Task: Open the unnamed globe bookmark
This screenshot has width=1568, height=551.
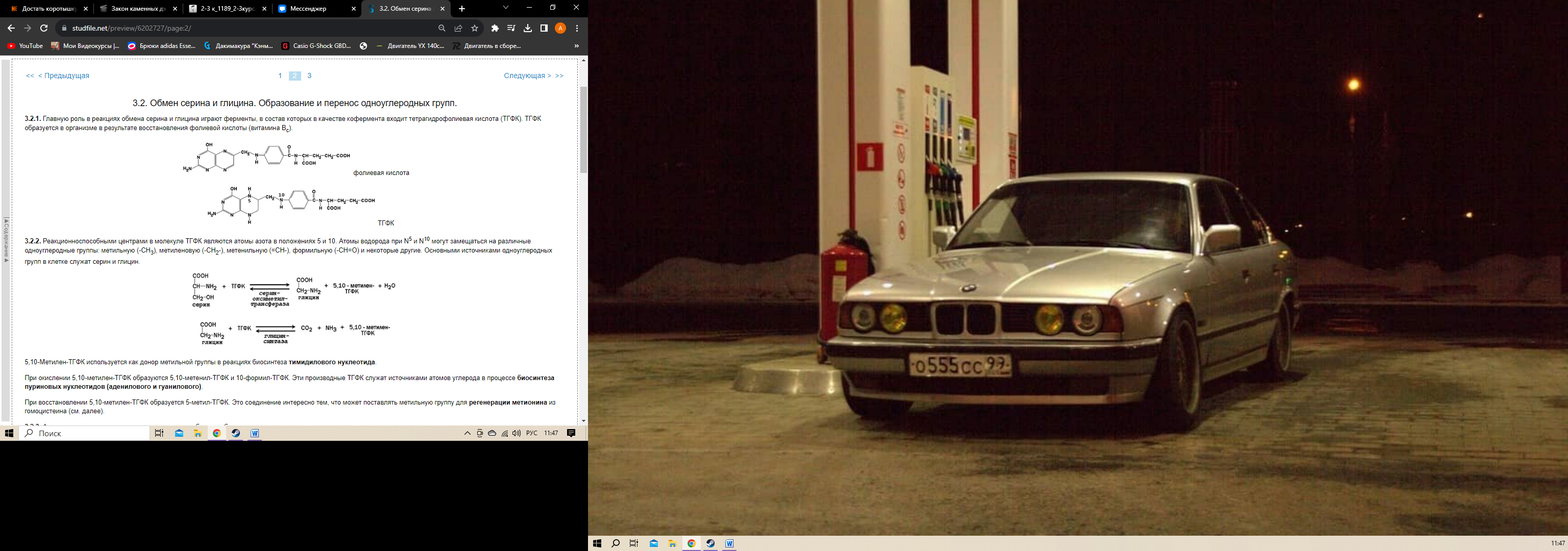Action: click(363, 45)
